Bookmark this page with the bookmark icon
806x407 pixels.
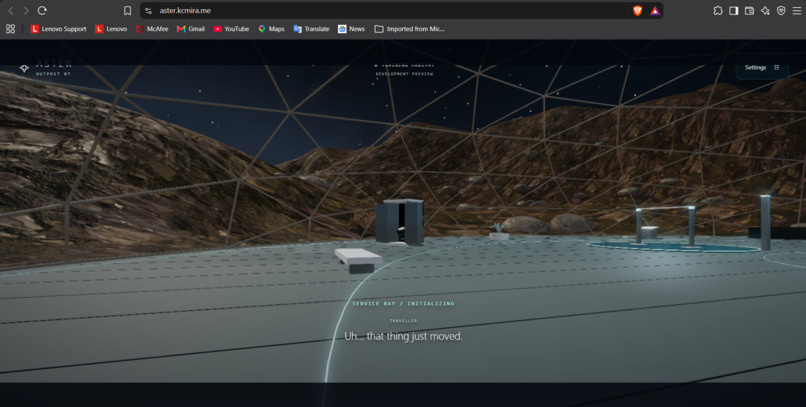coord(127,11)
